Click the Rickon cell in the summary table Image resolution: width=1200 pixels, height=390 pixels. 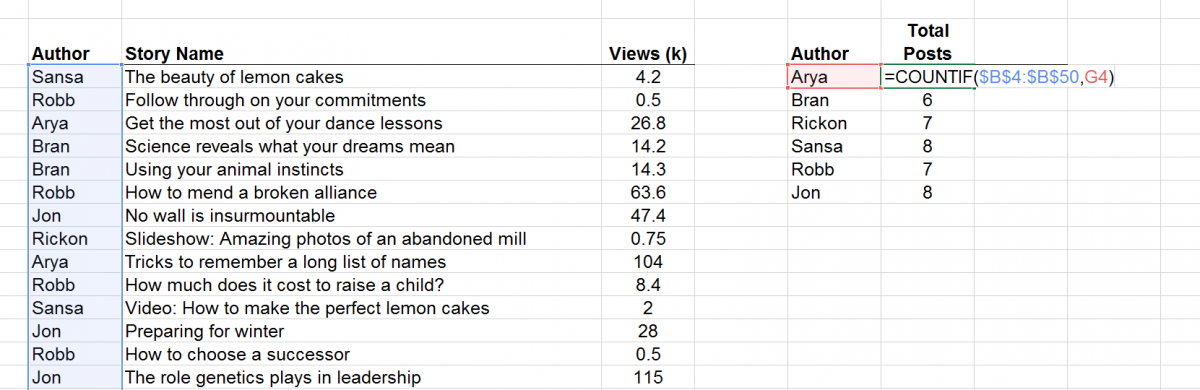coord(832,123)
